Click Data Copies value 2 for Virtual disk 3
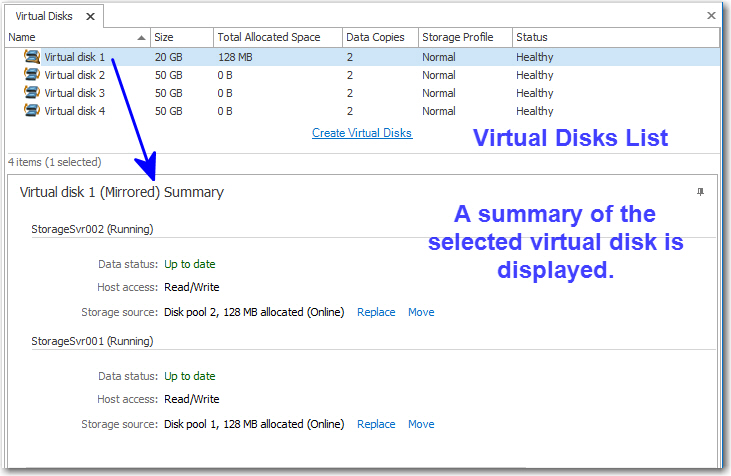The image size is (731, 476). (350, 93)
